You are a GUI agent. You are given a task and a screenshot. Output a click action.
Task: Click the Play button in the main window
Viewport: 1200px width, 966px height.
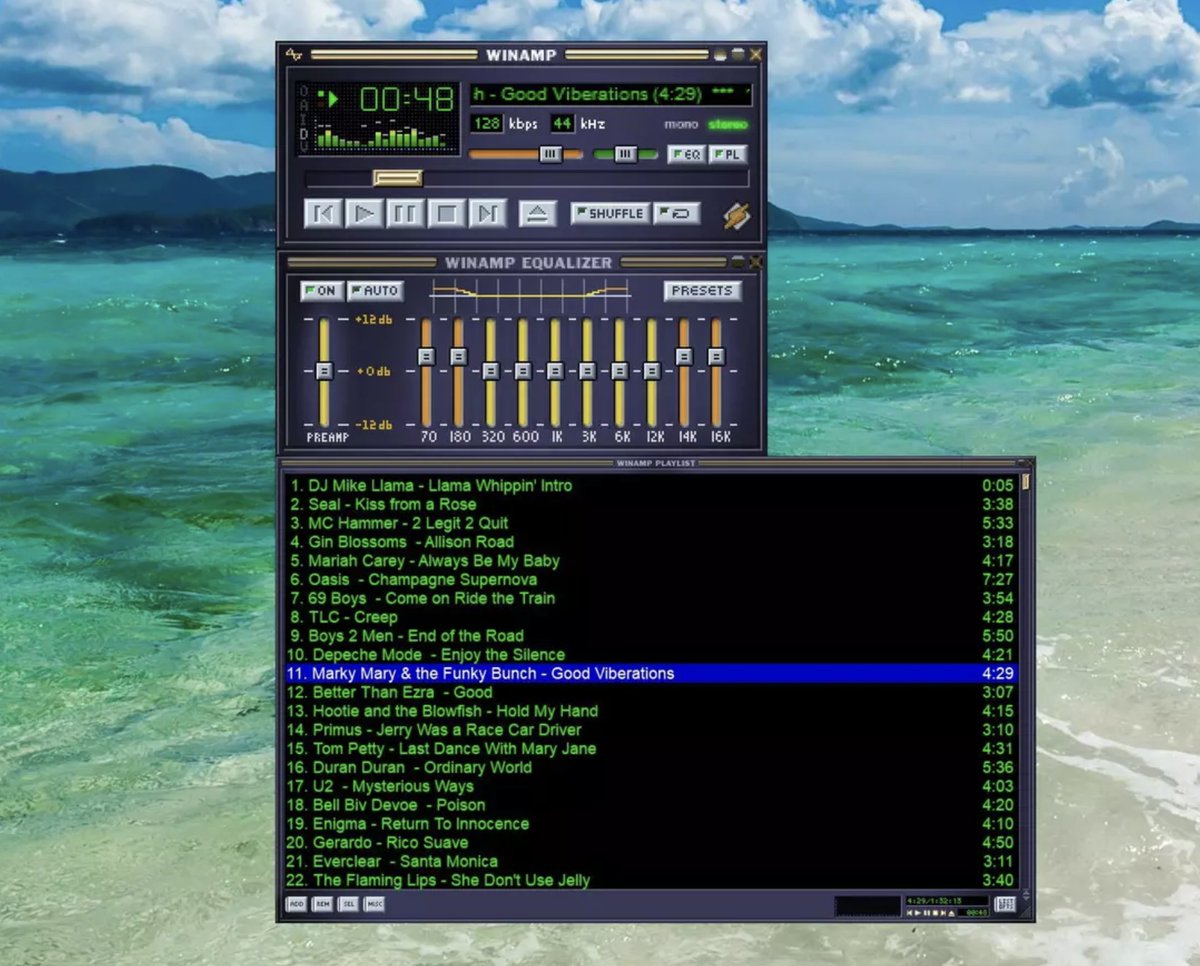(364, 213)
